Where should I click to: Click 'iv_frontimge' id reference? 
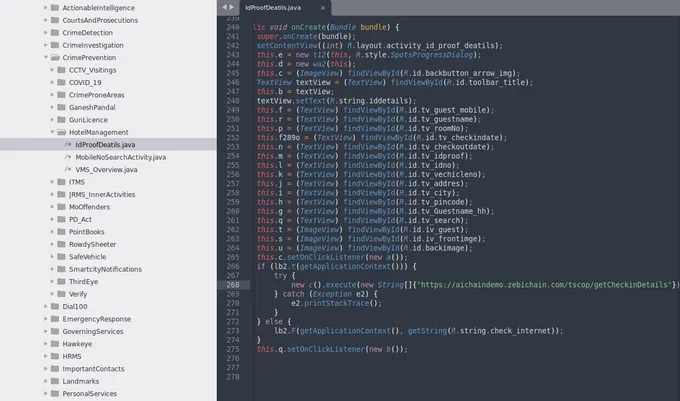coord(451,239)
